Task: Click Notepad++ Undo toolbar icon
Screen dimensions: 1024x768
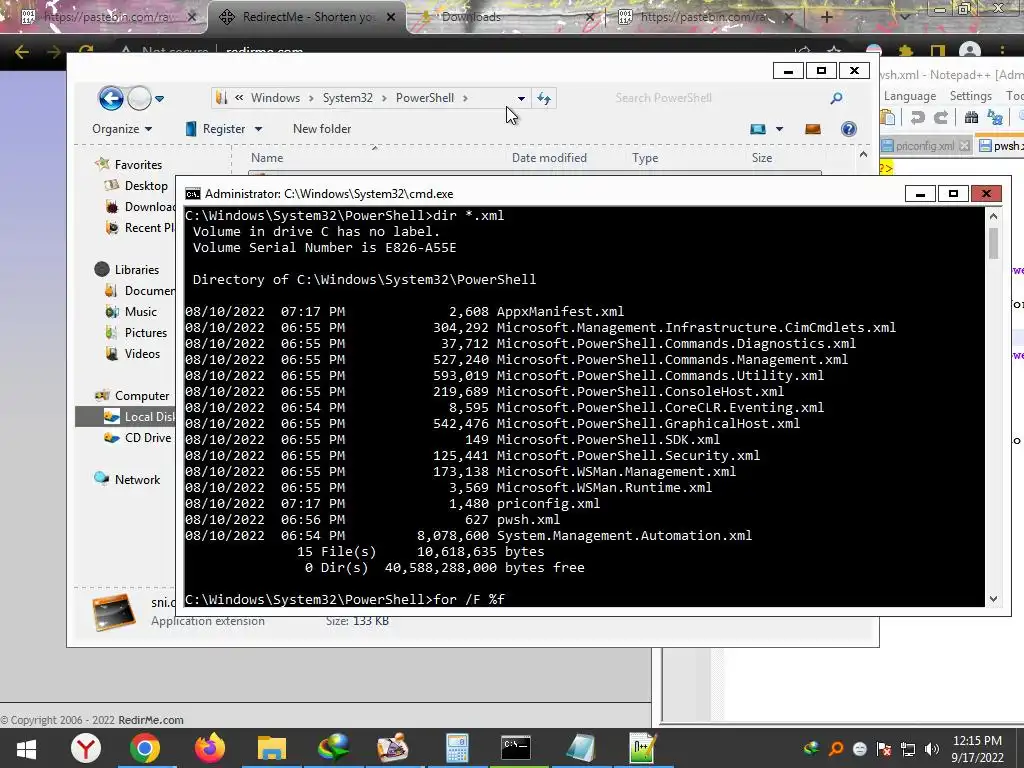Action: point(918,118)
